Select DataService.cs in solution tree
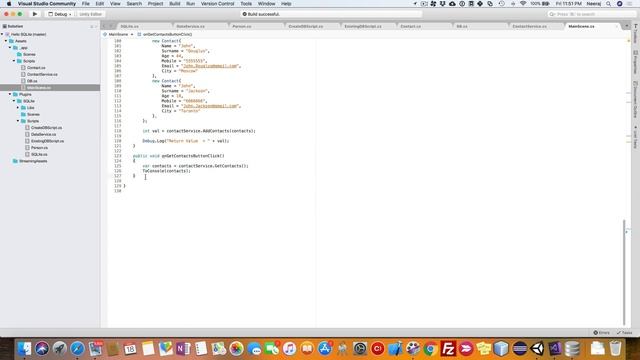640x360 pixels. (43, 134)
